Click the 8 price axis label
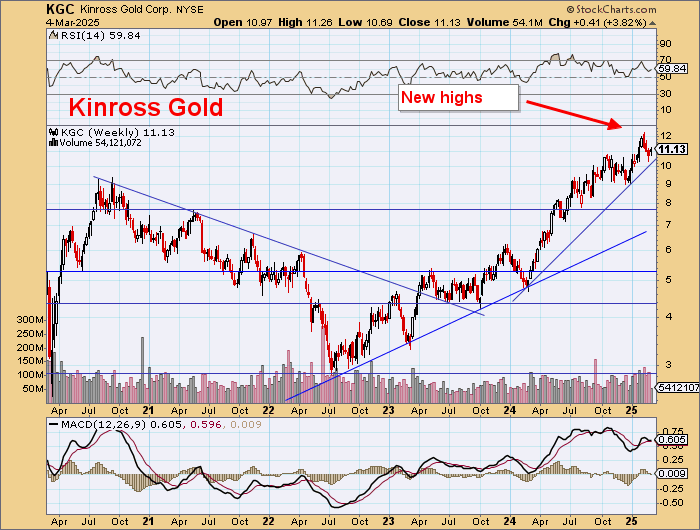 (668, 203)
